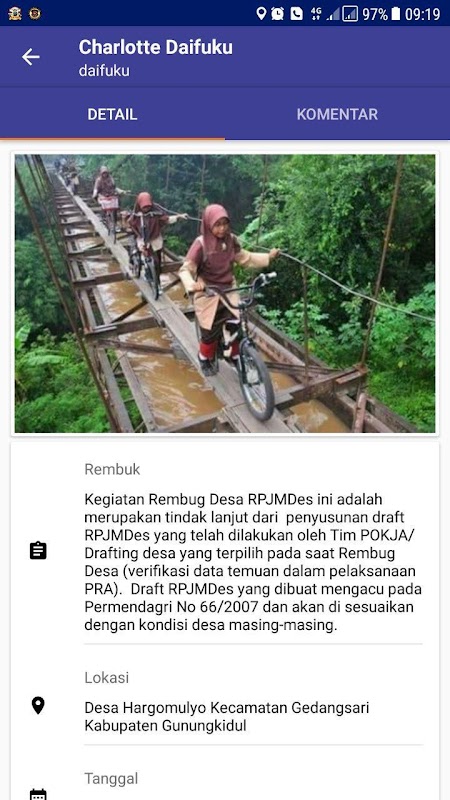Switch to the KOMENTAR tab

337,114
